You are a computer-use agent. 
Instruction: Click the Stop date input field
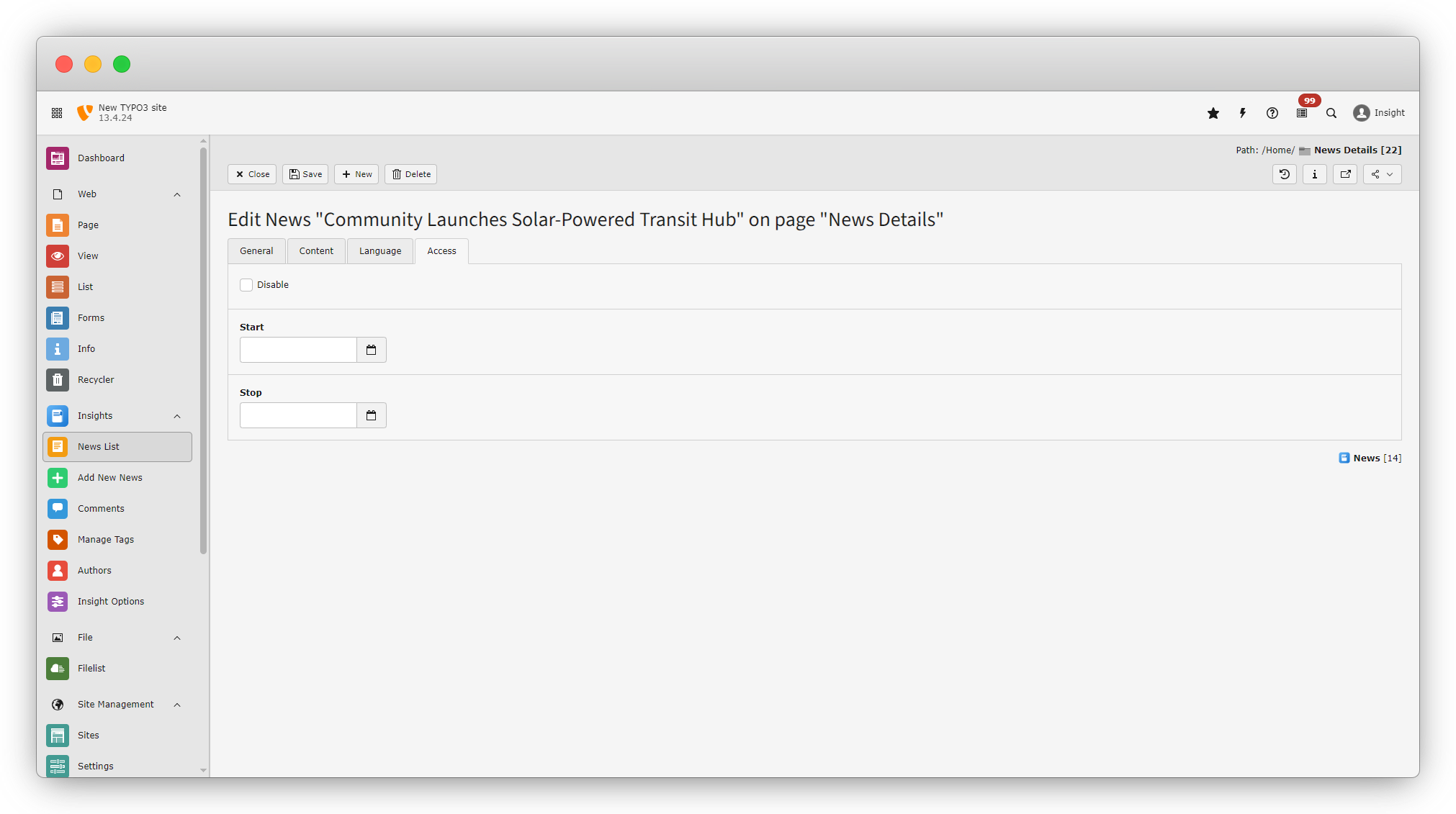point(298,415)
